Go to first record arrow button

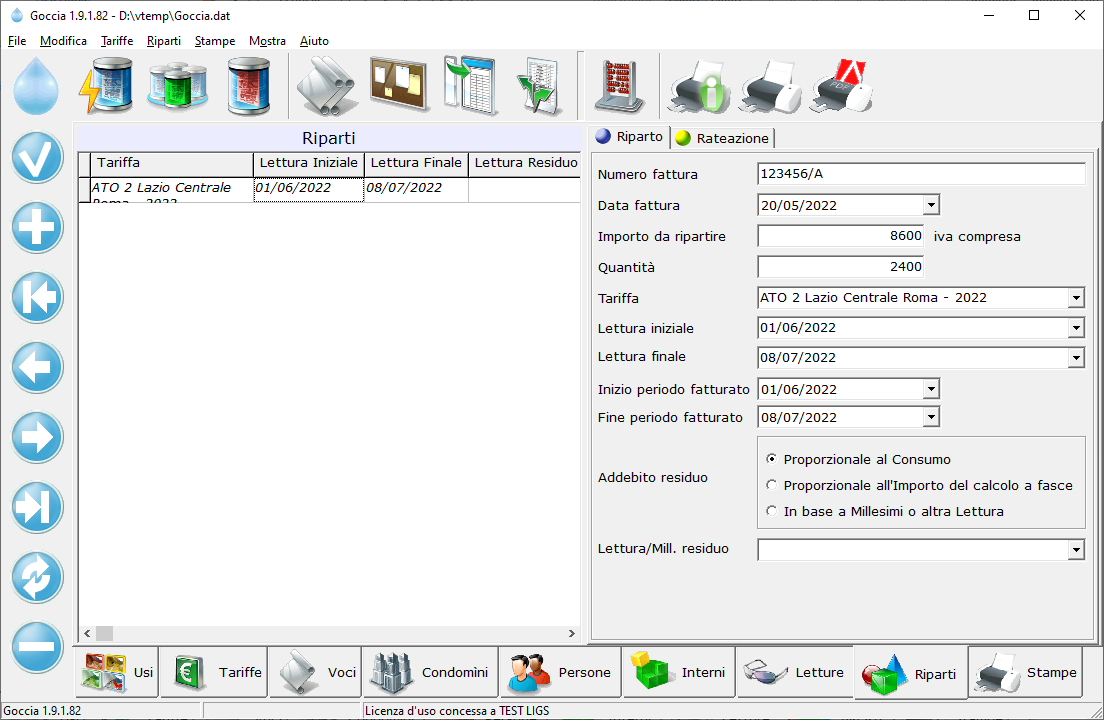37,297
